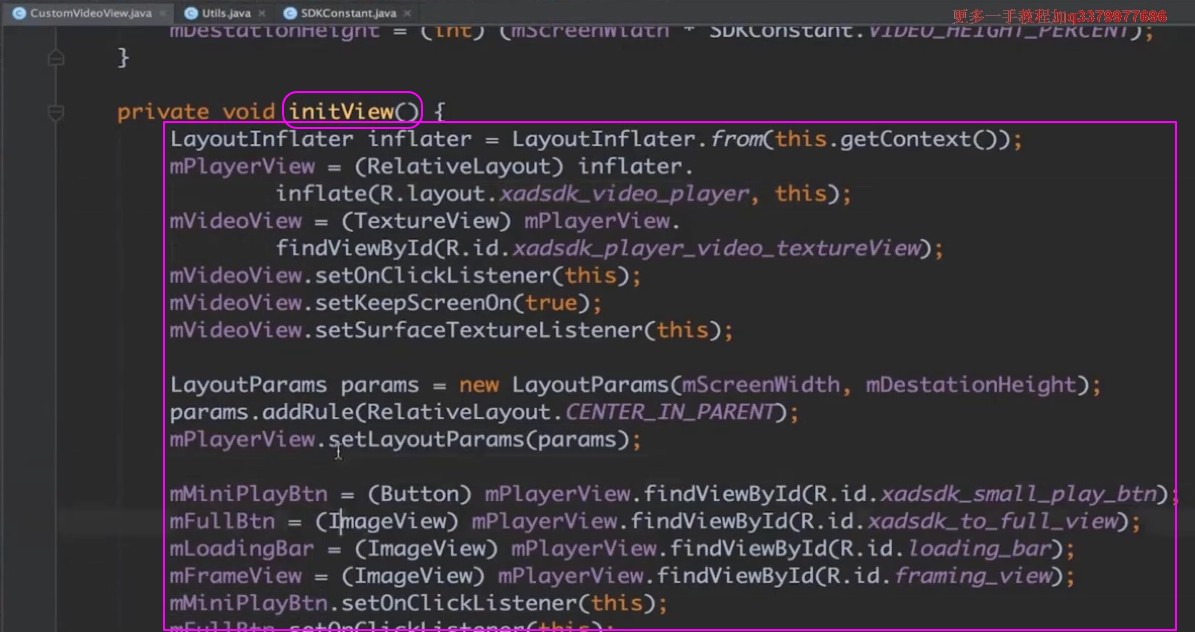Place cursor on CENTER_IN_PARENT constant
This screenshot has width=1195, height=632.
point(670,412)
